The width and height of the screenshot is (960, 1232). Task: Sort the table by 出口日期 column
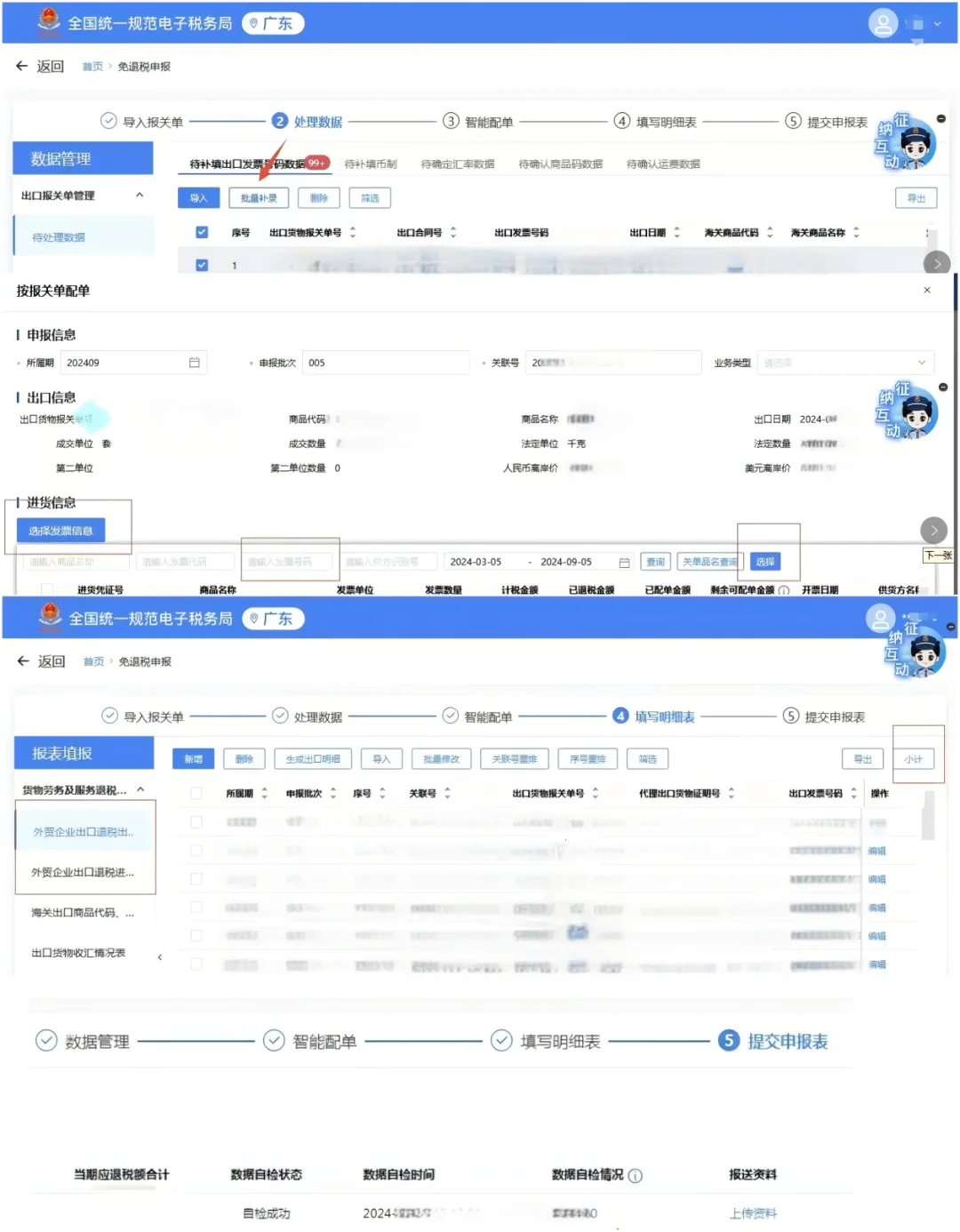pos(677,231)
